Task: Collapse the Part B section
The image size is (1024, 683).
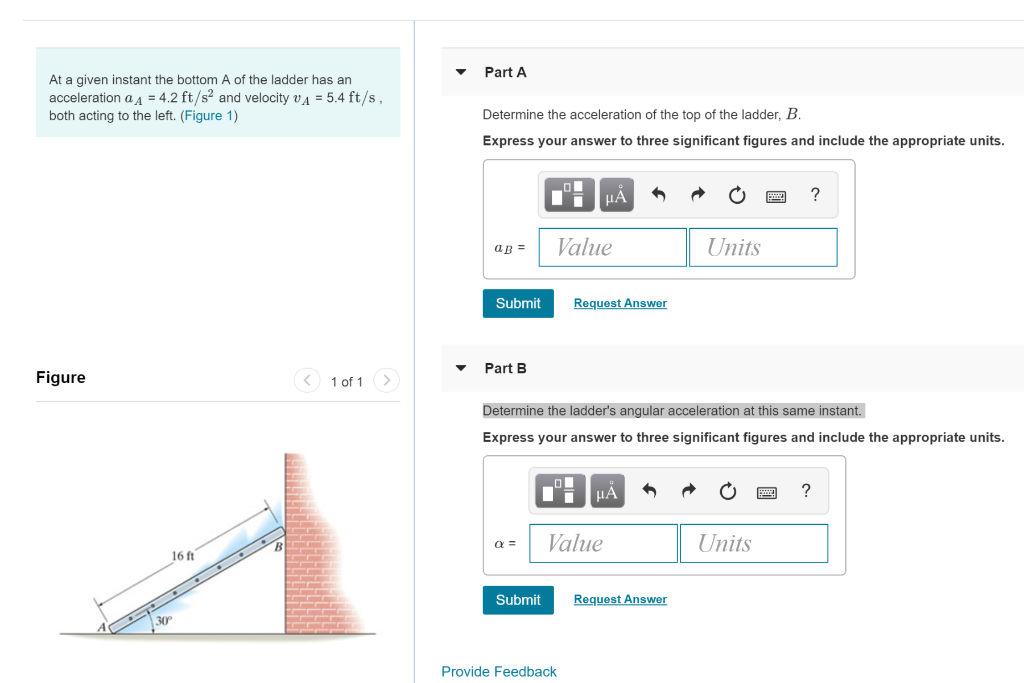Action: tap(460, 368)
